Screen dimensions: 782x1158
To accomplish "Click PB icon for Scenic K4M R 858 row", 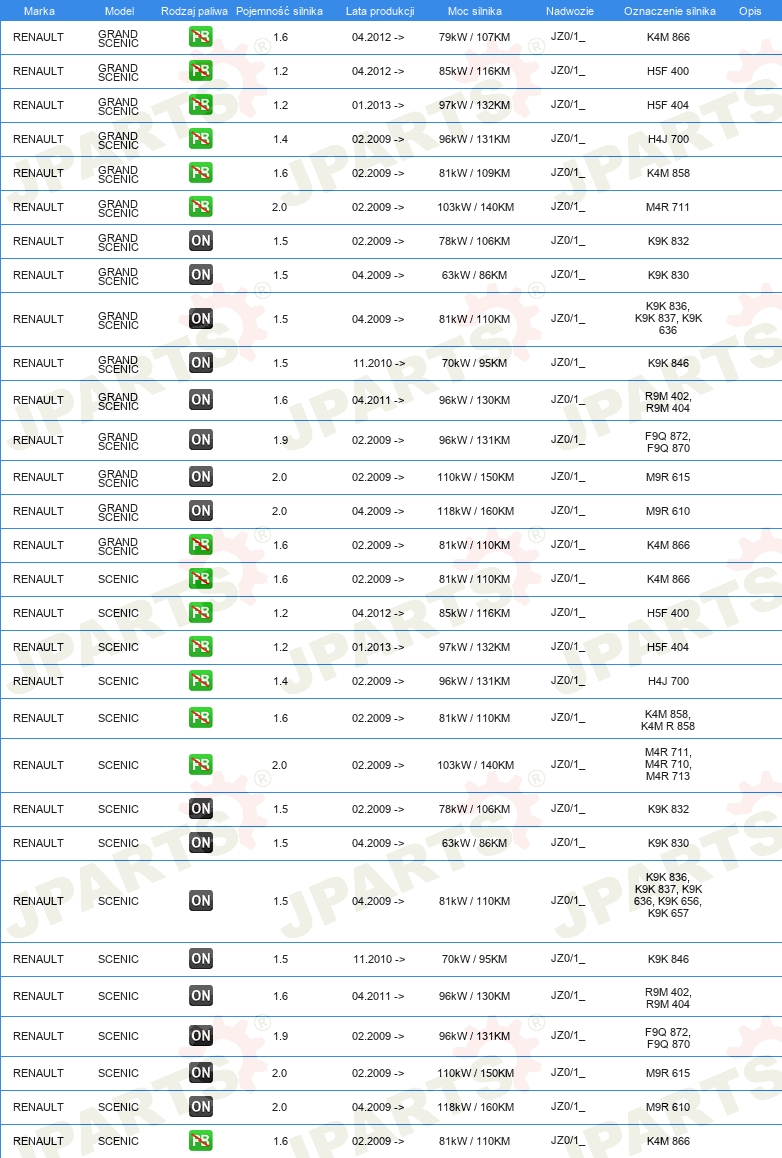I will coord(200,717).
